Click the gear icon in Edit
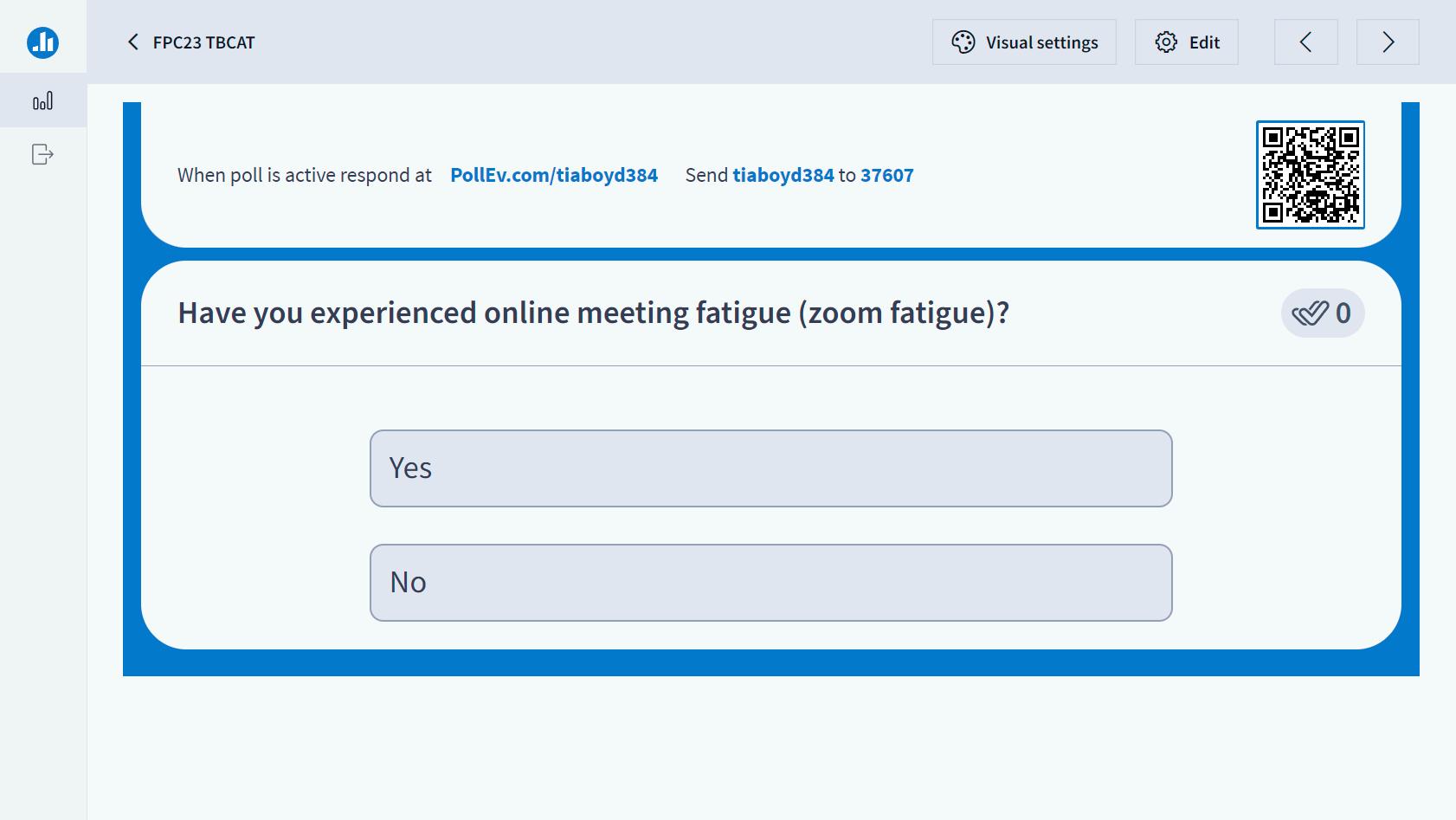Screen dimensions: 1456x820 1166,42
